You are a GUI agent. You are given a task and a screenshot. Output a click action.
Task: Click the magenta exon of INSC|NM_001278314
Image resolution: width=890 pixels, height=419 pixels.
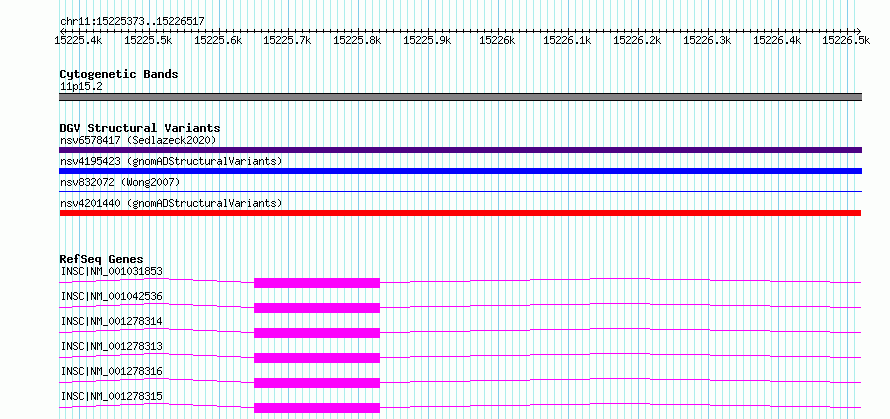pos(317,333)
